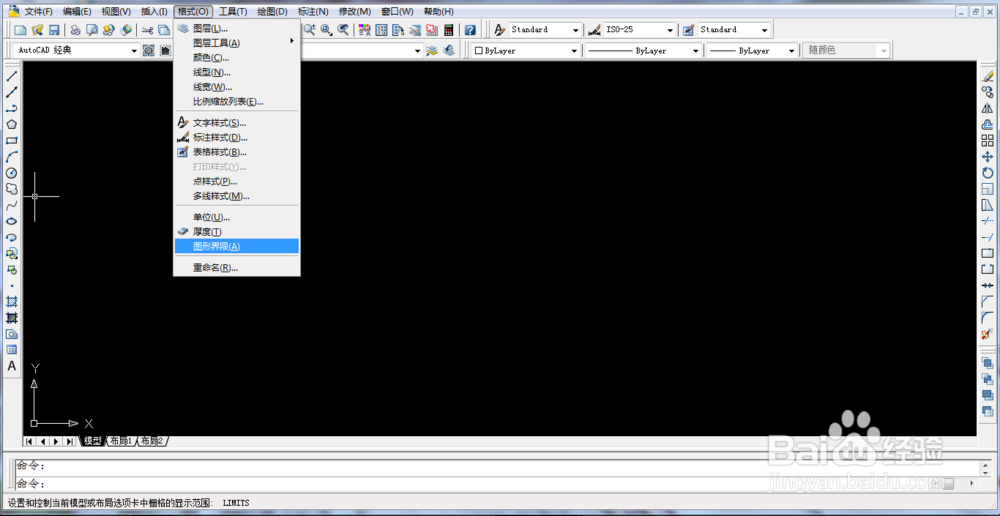Click the Save toolbar icon

(x=54, y=30)
